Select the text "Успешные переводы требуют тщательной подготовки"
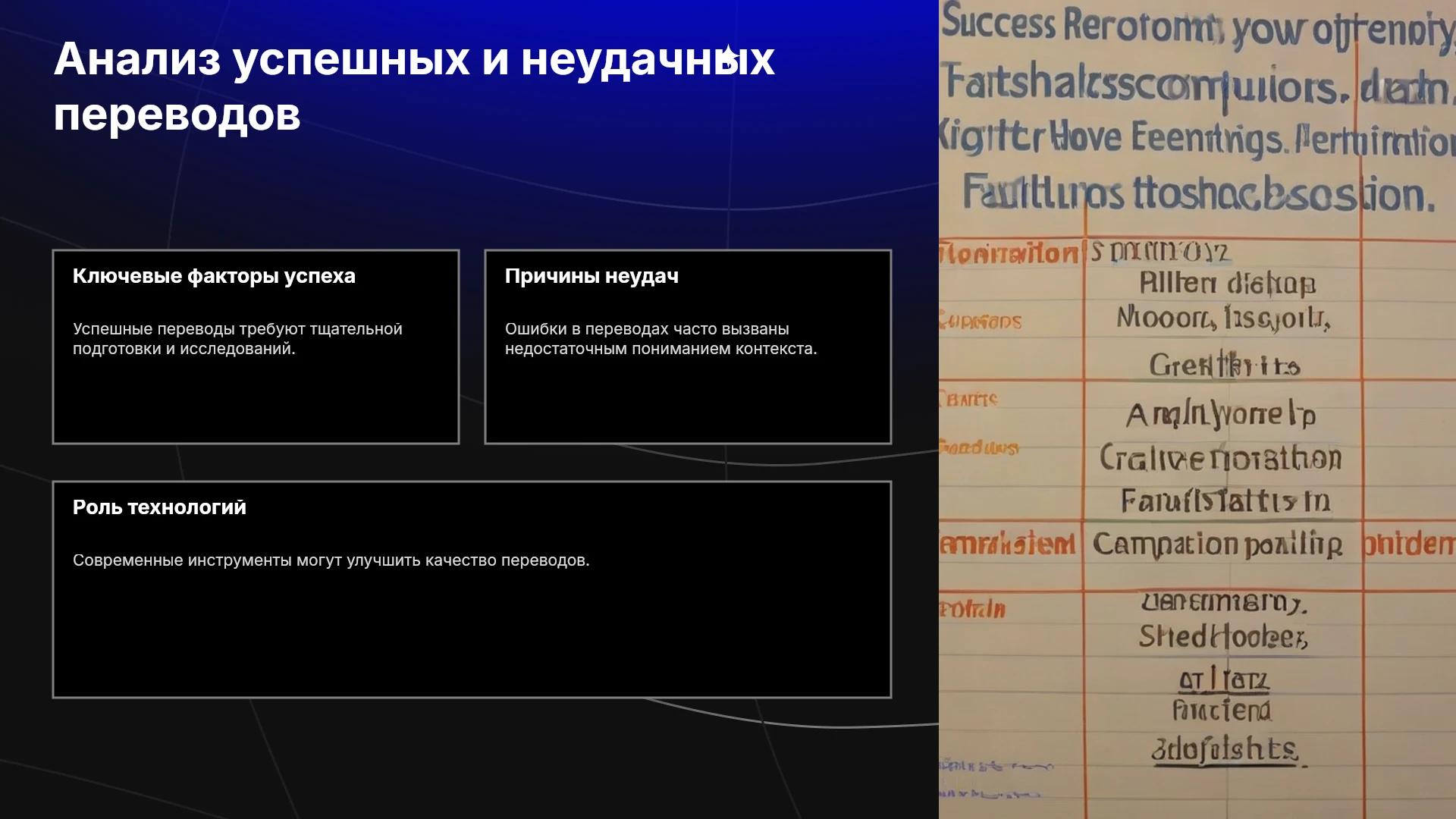This screenshot has width=1456, height=819. click(x=237, y=339)
